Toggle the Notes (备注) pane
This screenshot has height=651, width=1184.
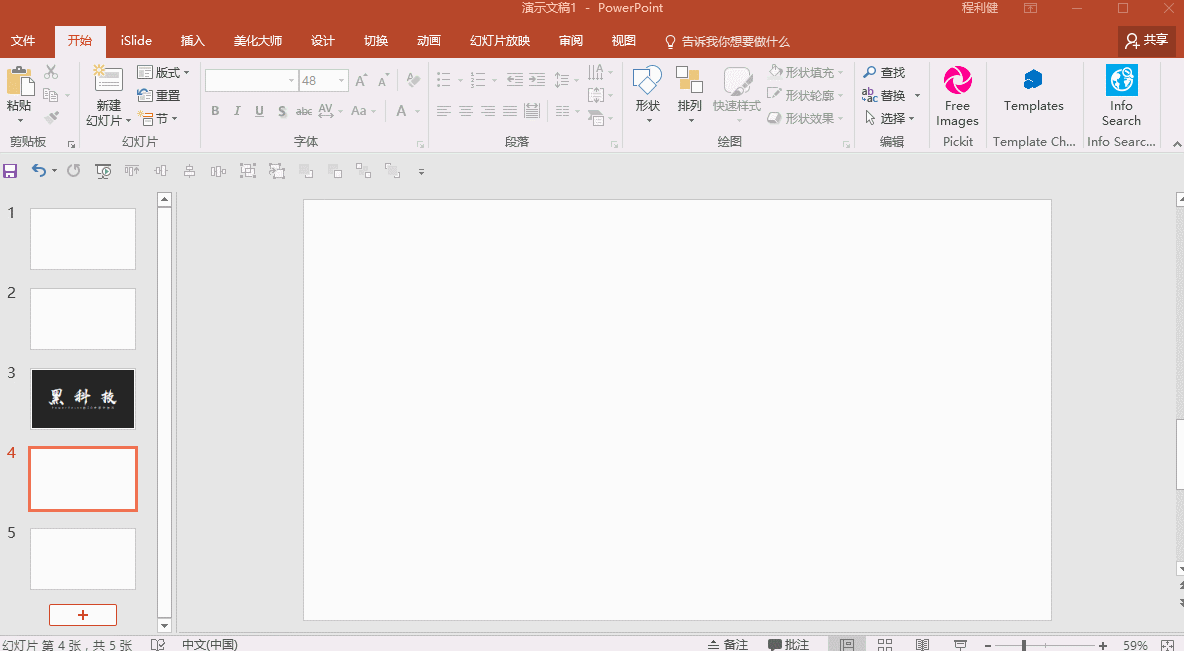pyautogui.click(x=728, y=645)
